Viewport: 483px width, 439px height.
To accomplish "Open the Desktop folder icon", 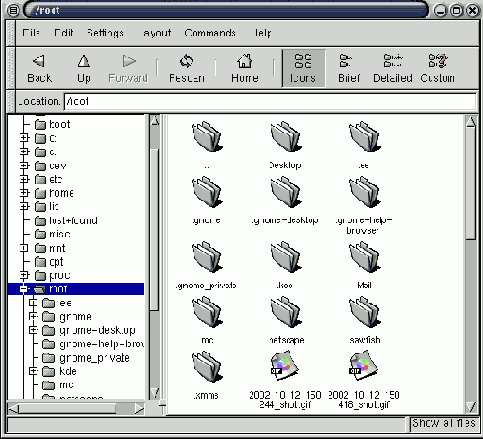I will click(285, 137).
